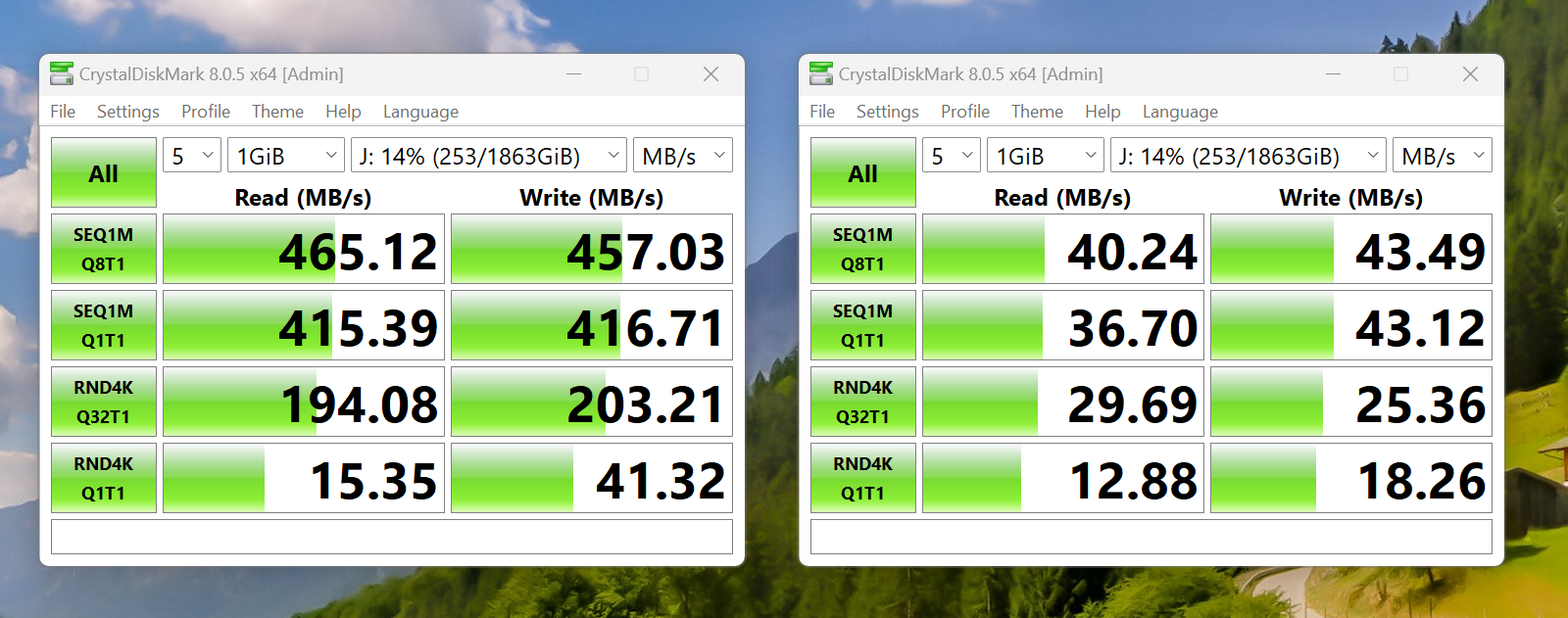Click CrystalDiskMark app icon in right window
1568x618 pixels.
click(821, 73)
